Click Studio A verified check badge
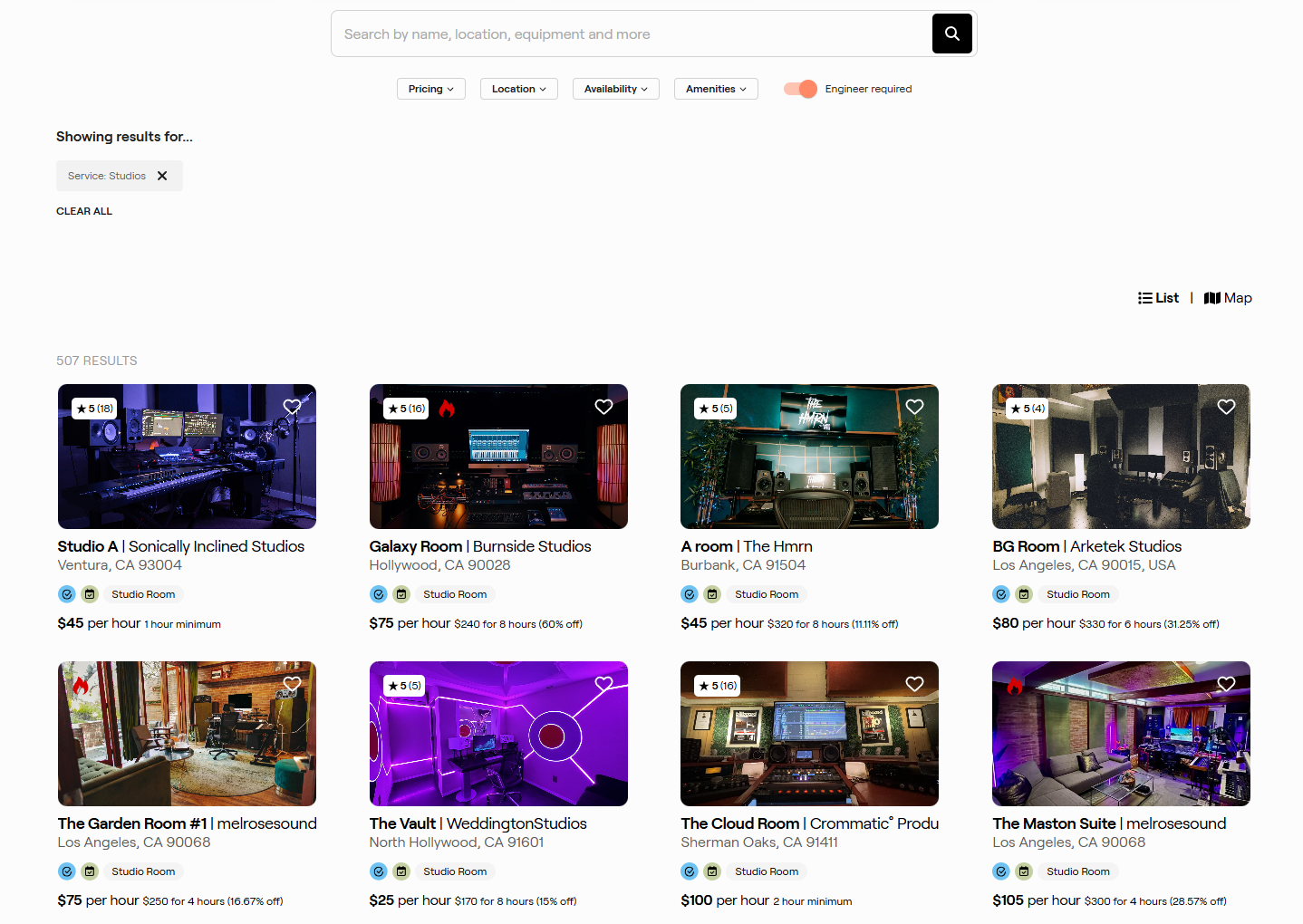Image resolution: width=1303 pixels, height=924 pixels. pyautogui.click(x=67, y=594)
